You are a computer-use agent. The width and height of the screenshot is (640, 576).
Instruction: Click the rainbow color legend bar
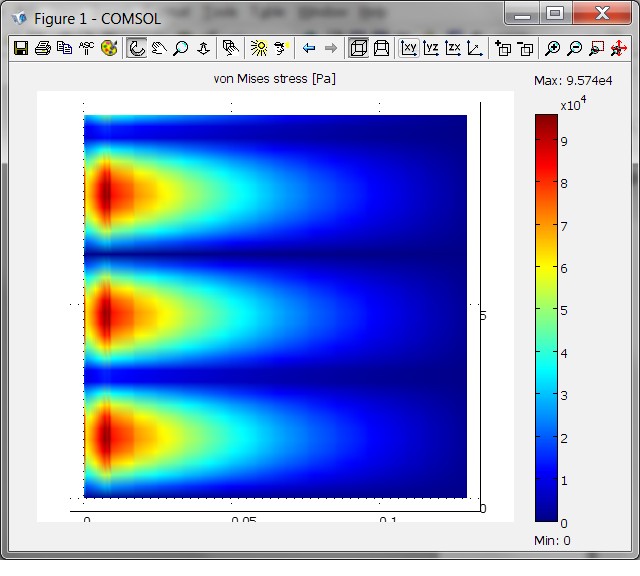point(546,318)
